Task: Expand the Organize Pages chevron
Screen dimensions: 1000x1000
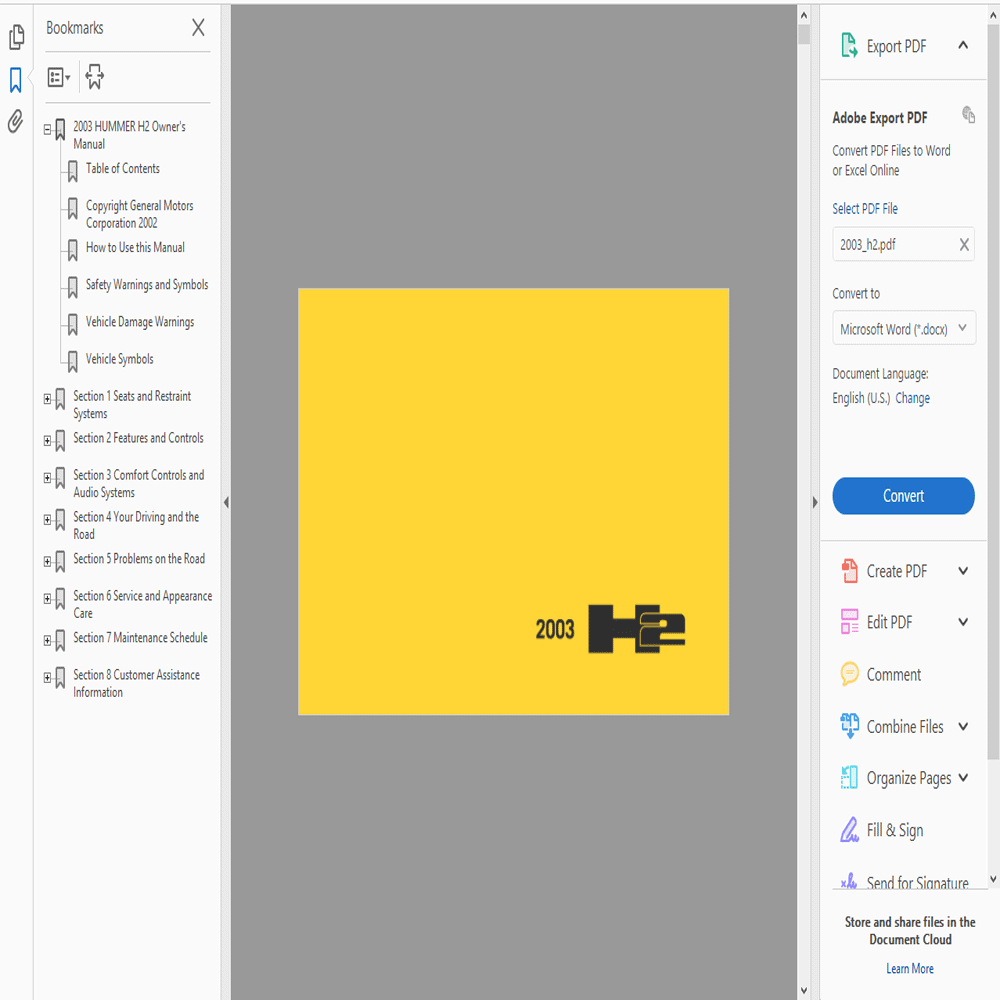Action: point(963,777)
